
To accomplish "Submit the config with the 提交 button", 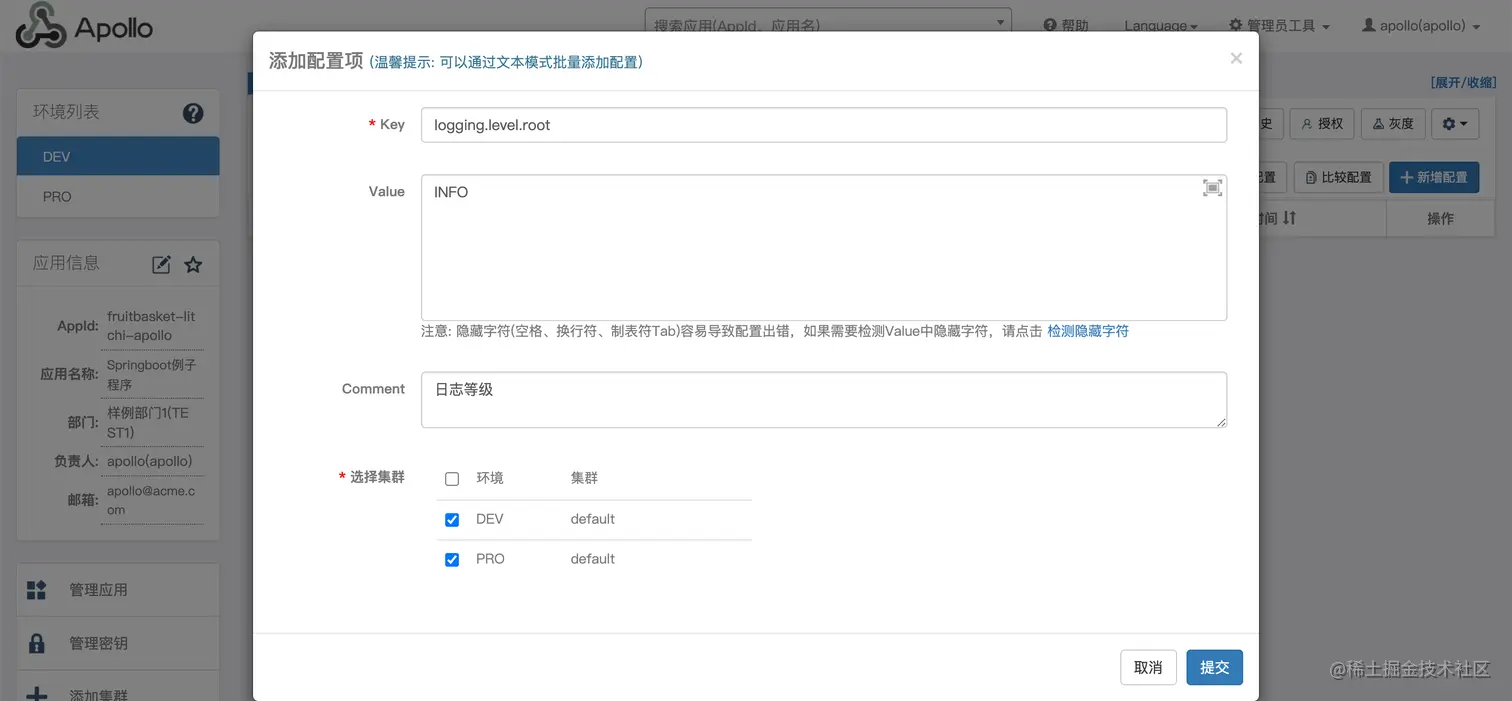I will (x=1214, y=667).
